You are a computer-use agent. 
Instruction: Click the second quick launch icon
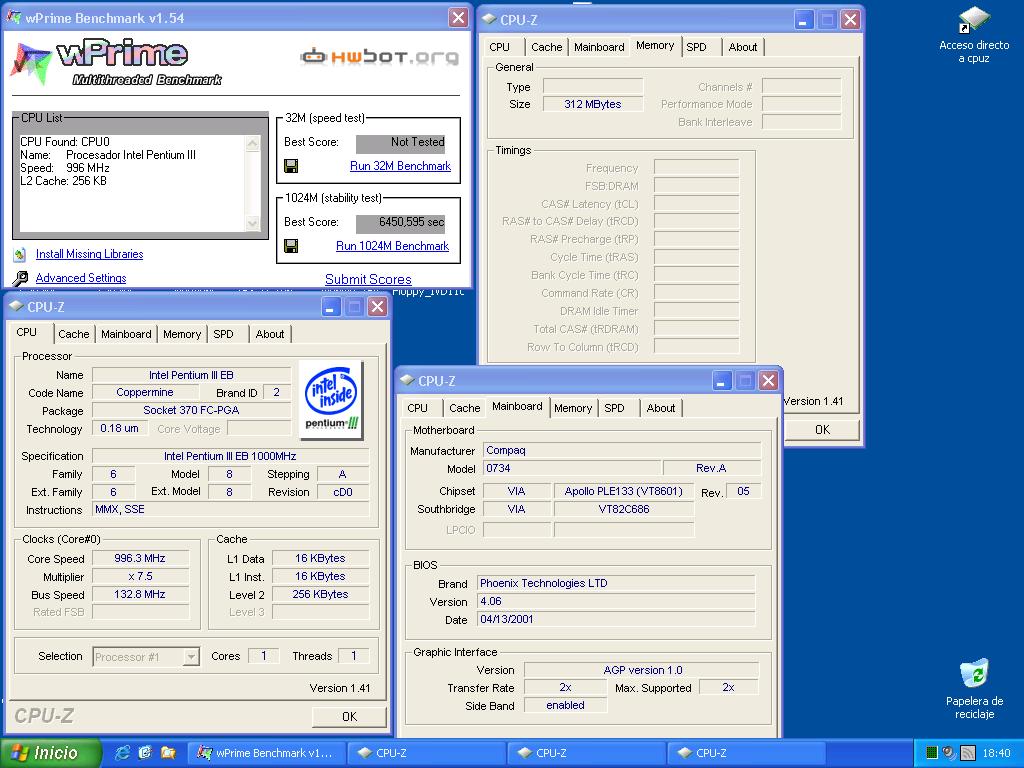click(x=145, y=753)
